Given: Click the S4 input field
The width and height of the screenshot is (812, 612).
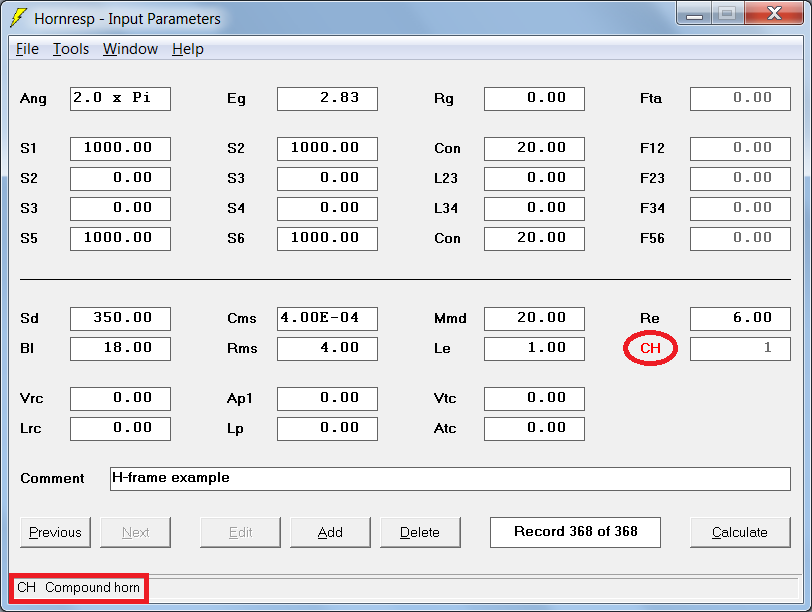Looking at the screenshot, I should 327,209.
